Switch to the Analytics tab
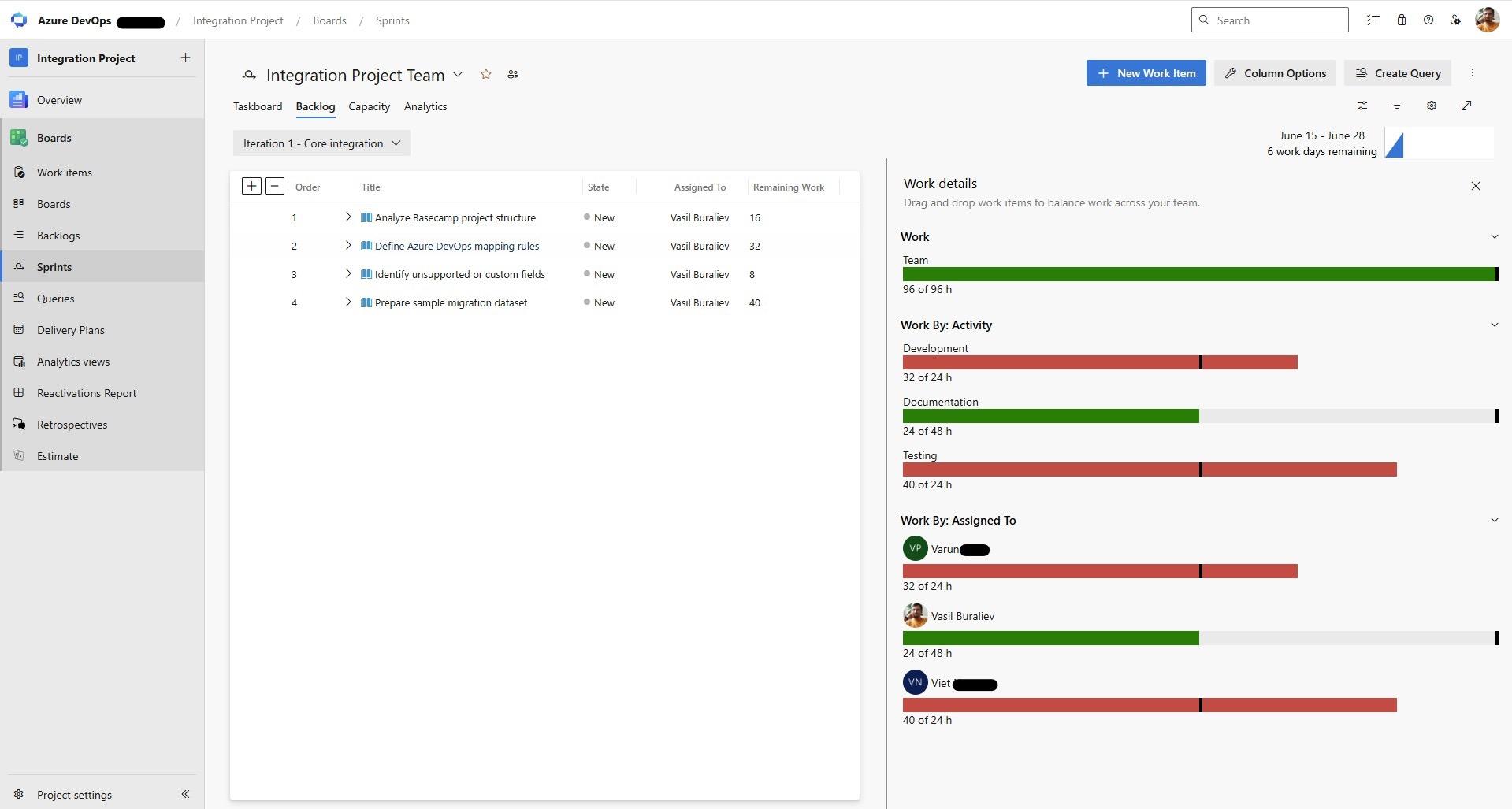 (425, 106)
